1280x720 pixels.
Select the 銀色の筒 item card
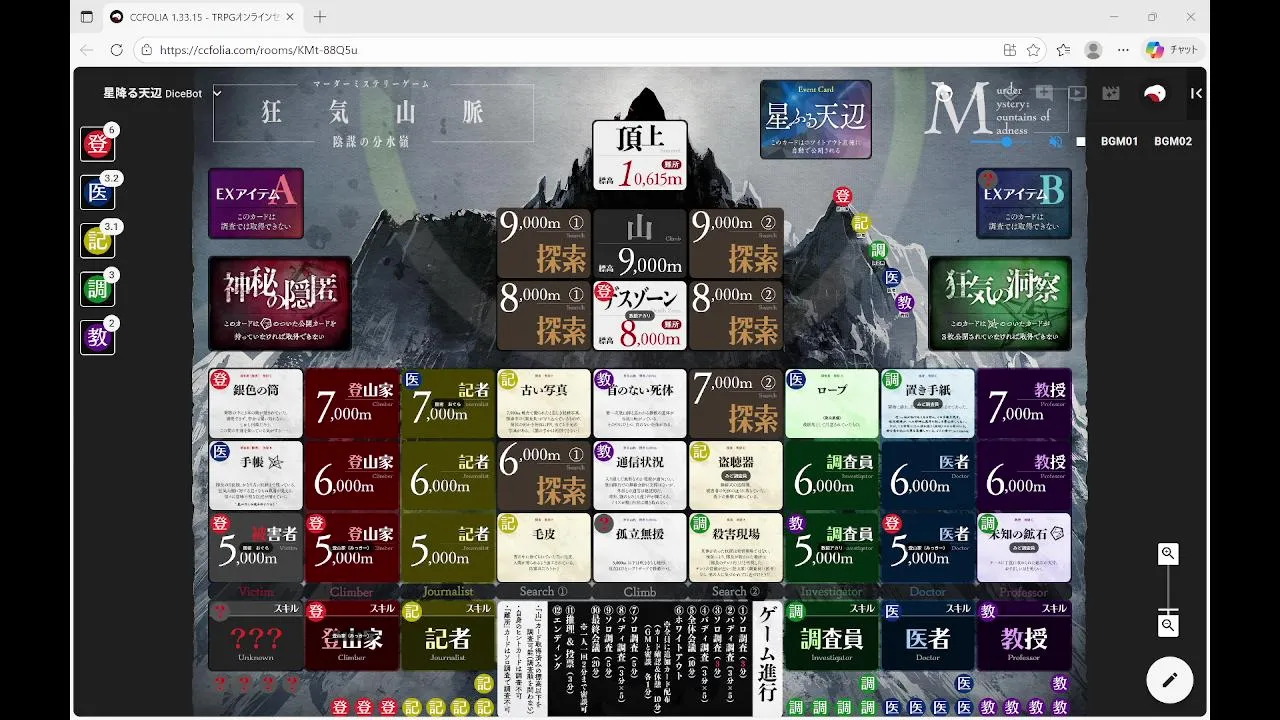click(x=256, y=403)
